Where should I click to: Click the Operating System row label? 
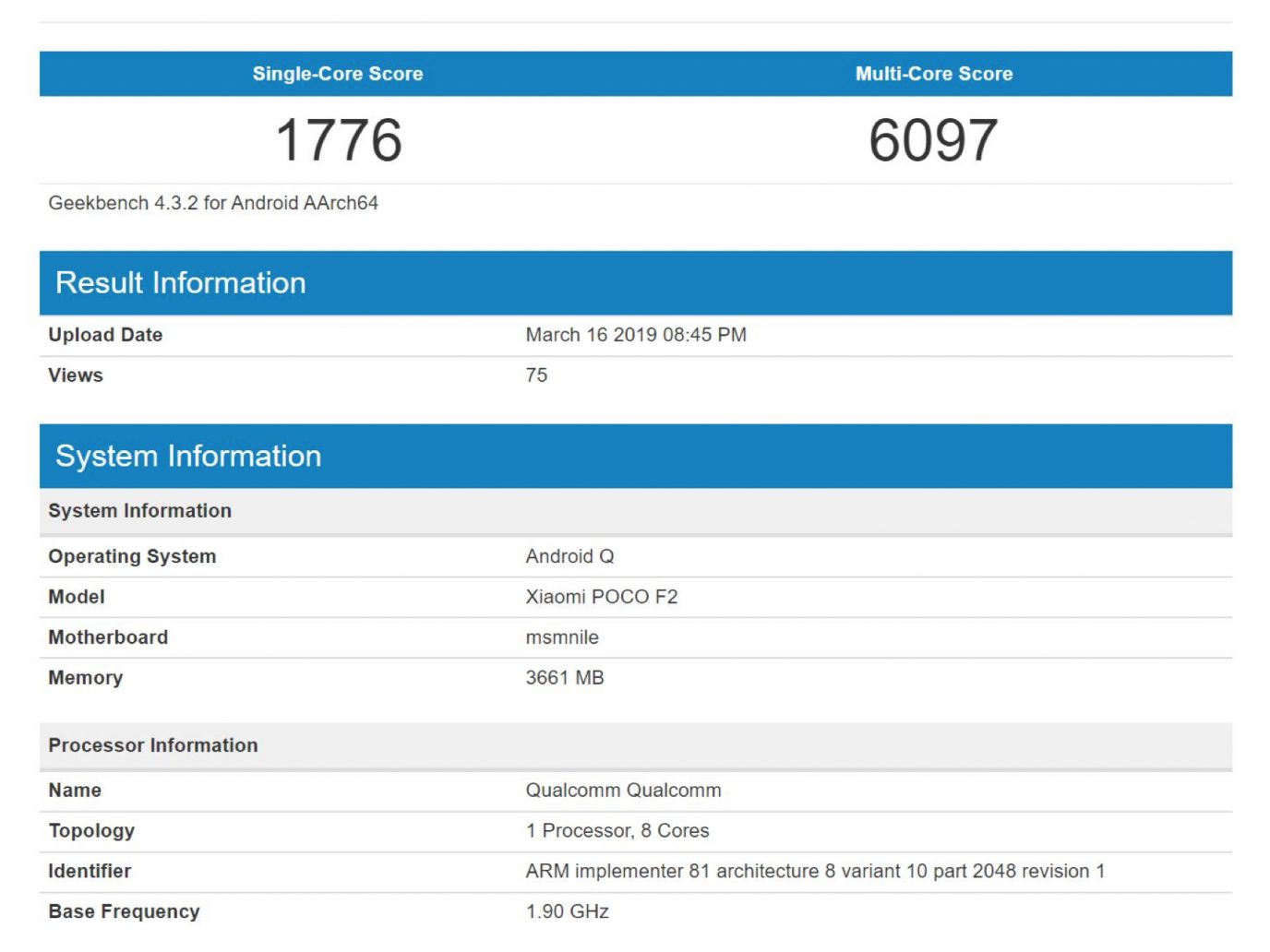pyautogui.click(x=132, y=556)
